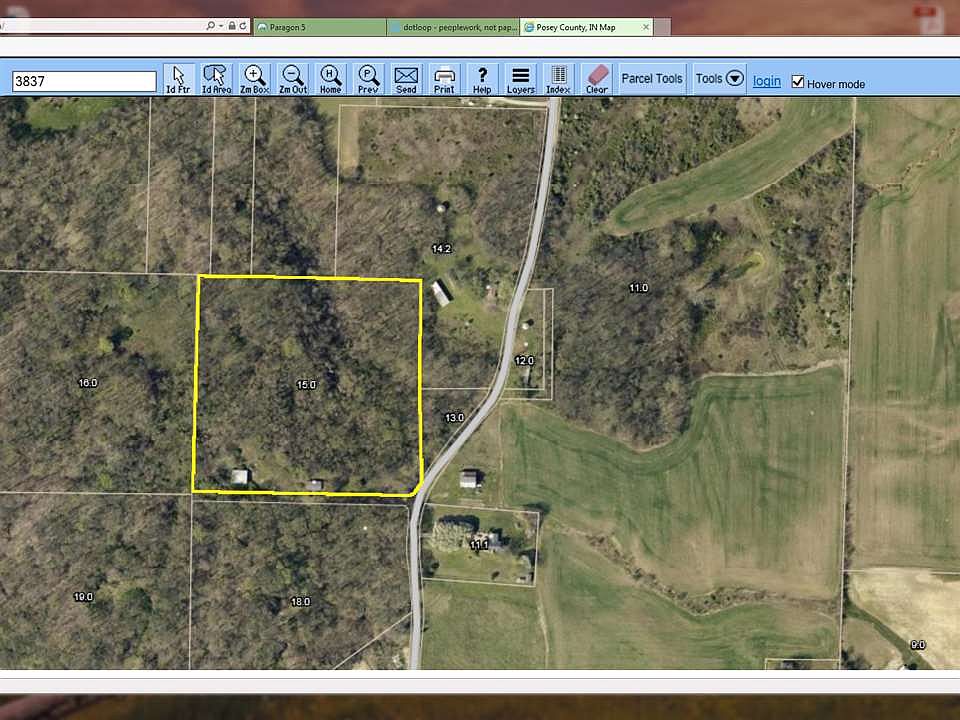This screenshot has width=960, height=720.
Task: Switch to the dotloop browser tab
Action: (x=453, y=27)
